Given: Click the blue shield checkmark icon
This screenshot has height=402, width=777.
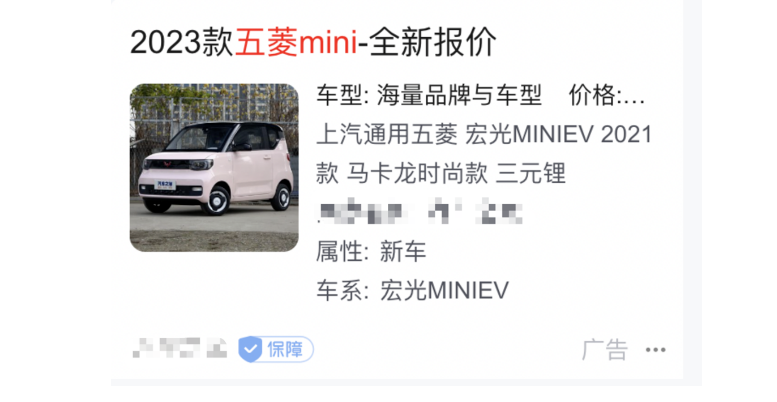Looking at the screenshot, I should point(250,349).
